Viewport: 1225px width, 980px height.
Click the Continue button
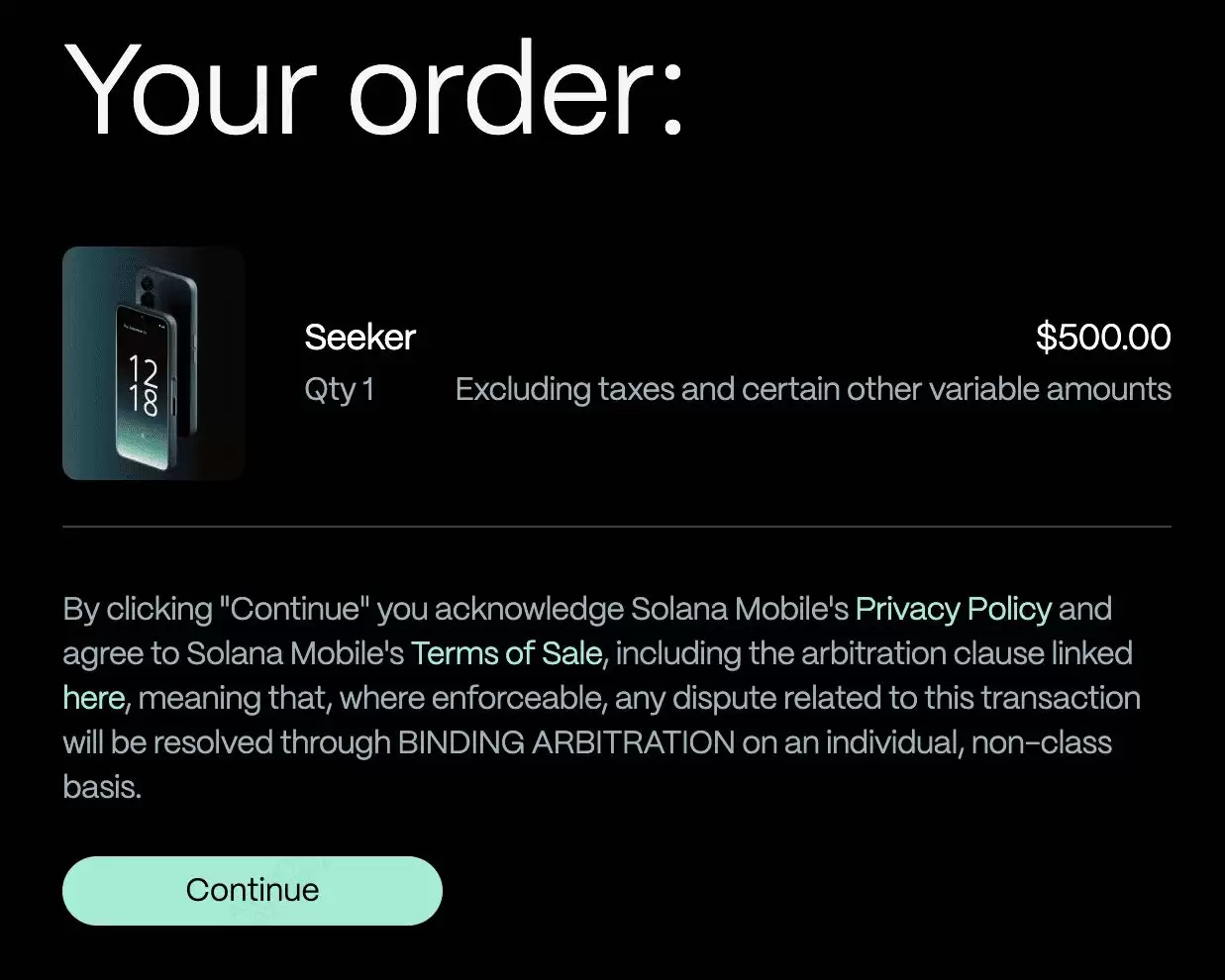coord(252,890)
